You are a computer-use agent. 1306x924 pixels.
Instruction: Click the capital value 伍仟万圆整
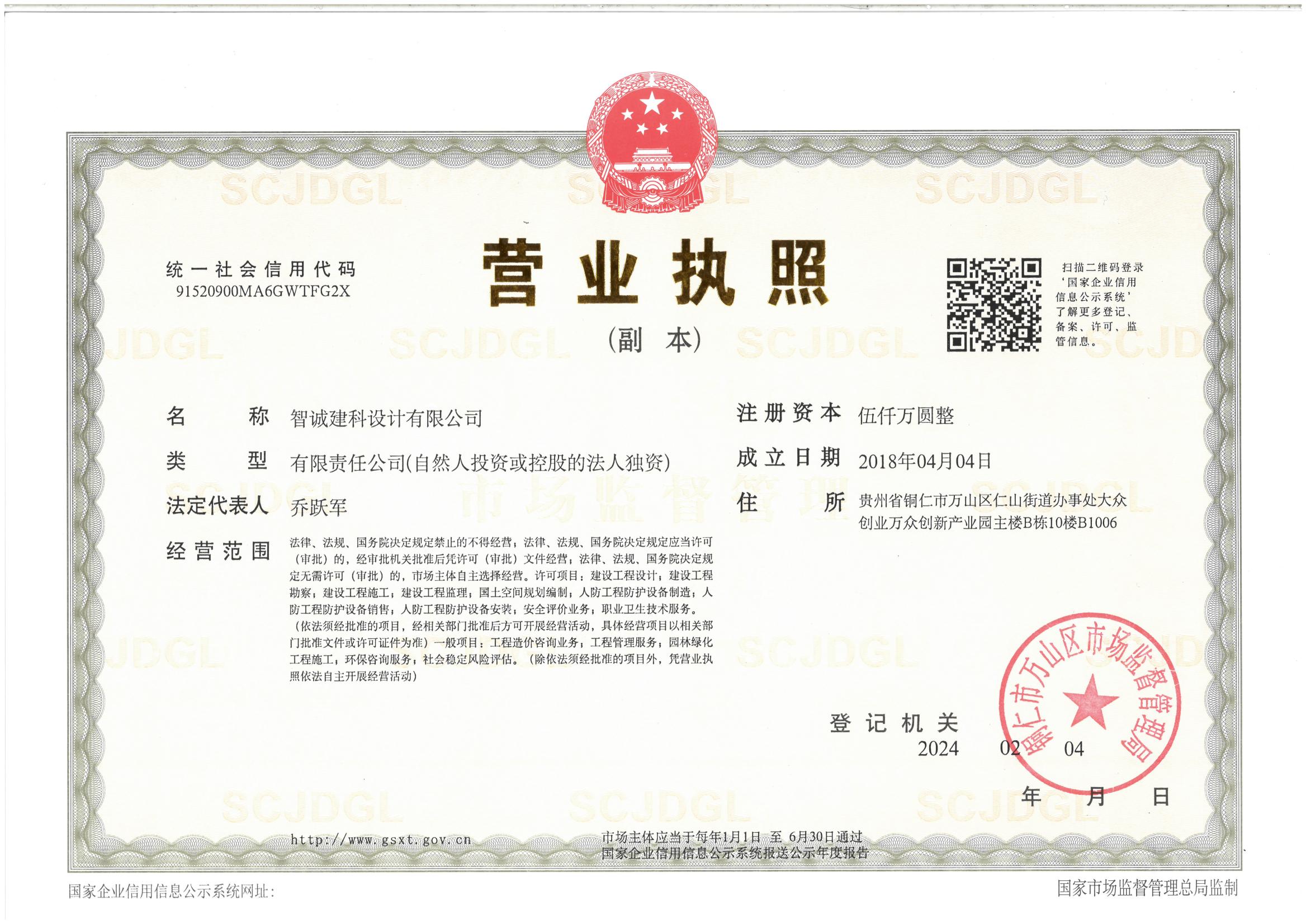coord(906,416)
